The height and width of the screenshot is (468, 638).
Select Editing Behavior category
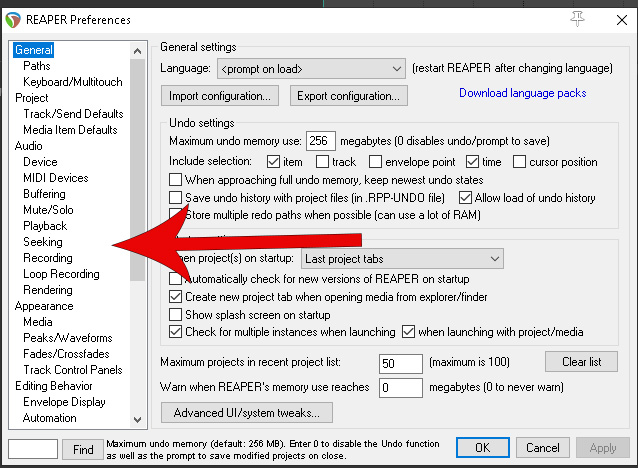pyautogui.click(x=53, y=386)
